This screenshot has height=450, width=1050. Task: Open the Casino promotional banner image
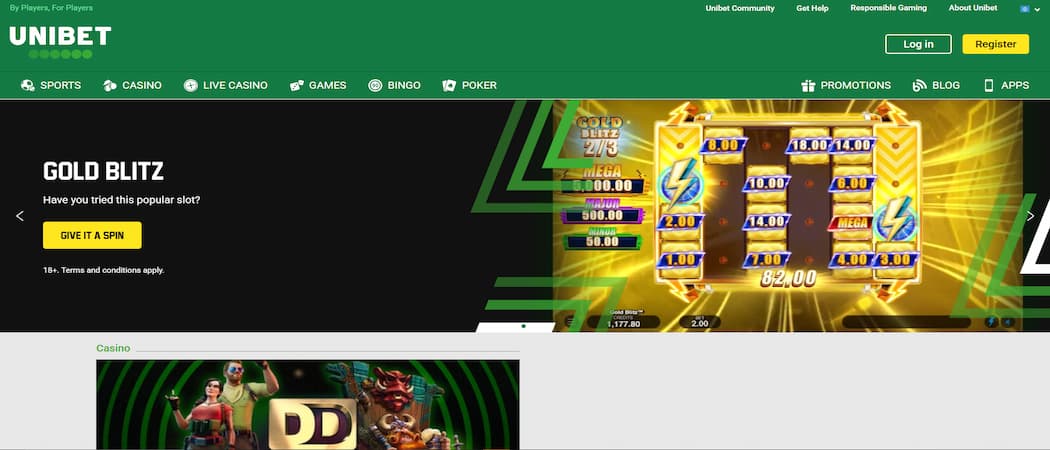[x=308, y=404]
